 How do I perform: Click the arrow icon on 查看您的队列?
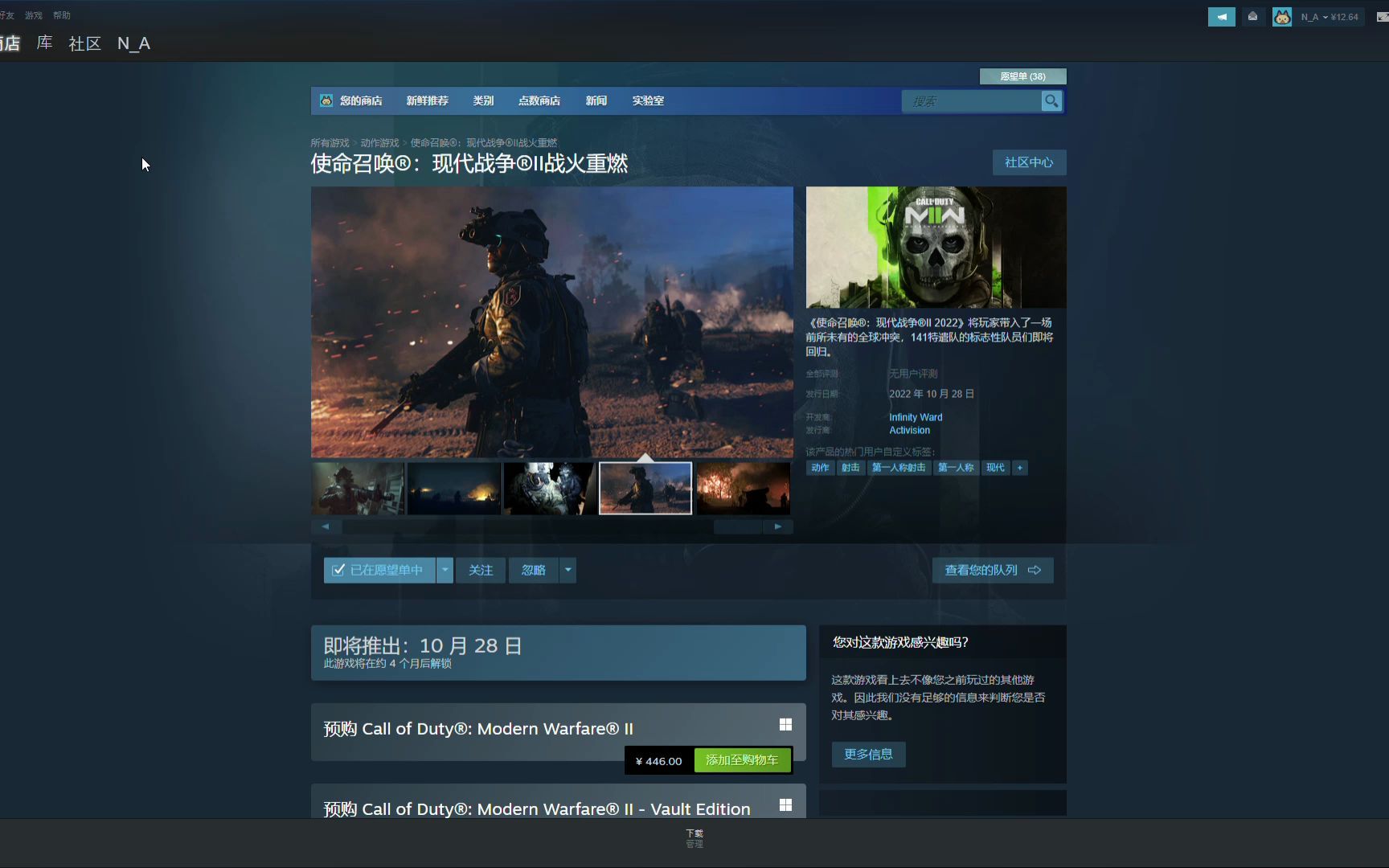click(x=1035, y=570)
